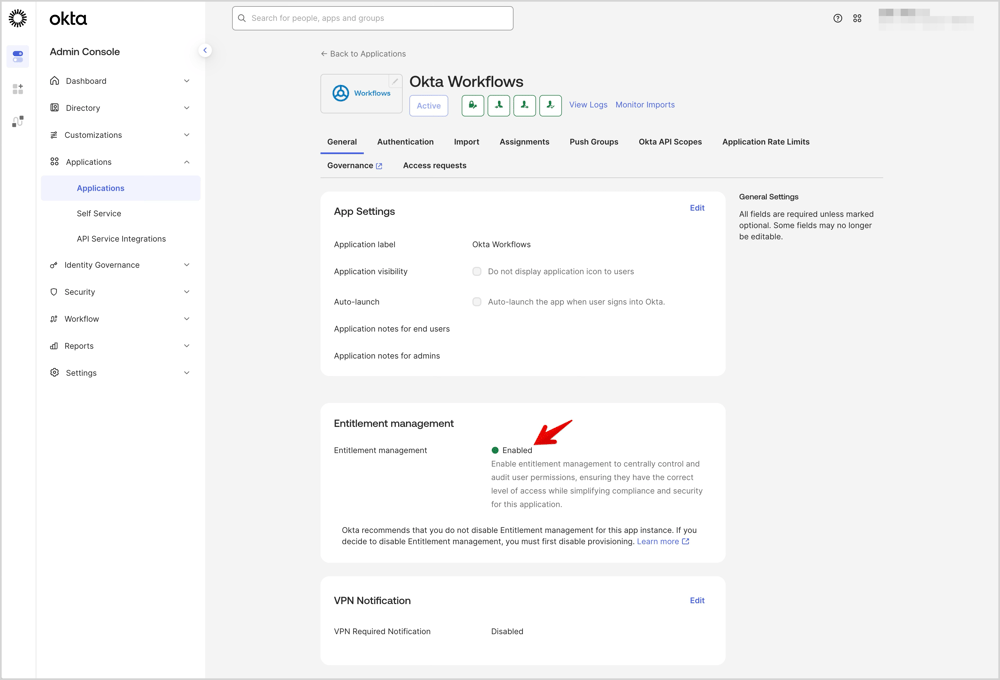The image size is (1000, 680).
Task: Open the add-apps grid icon in left rail
Action: click(x=18, y=89)
